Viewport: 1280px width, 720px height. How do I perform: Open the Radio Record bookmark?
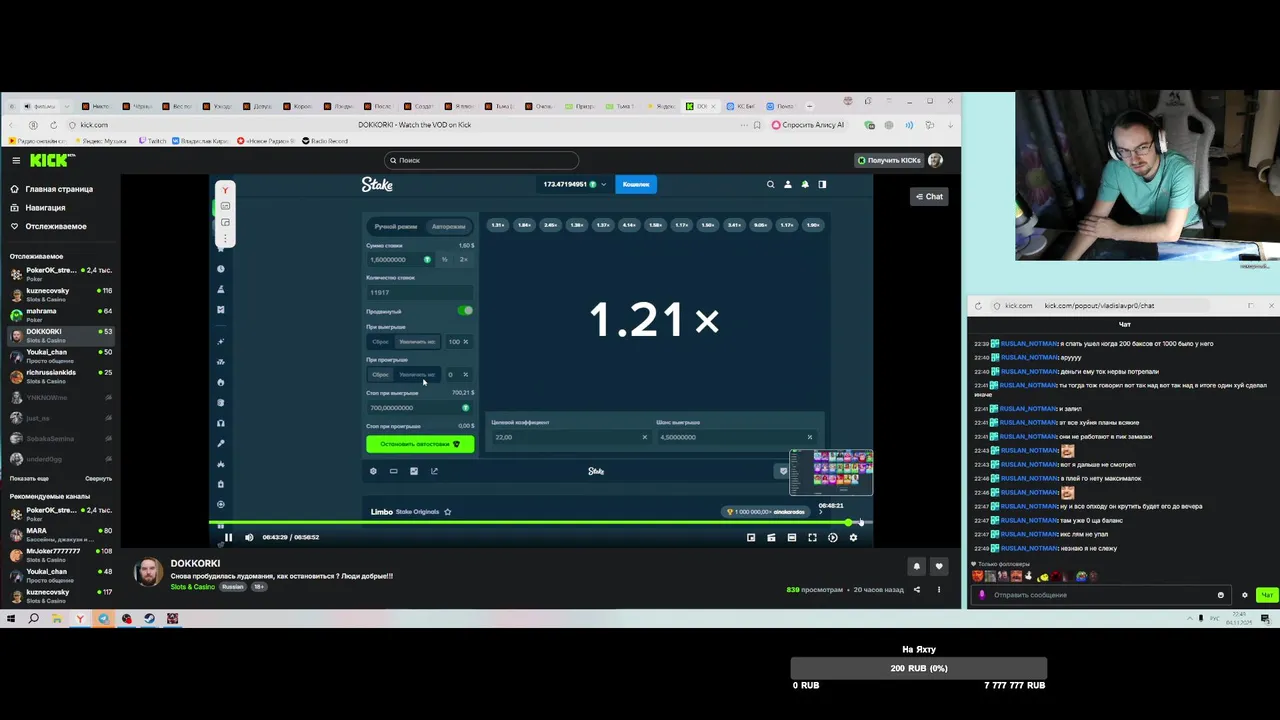tap(326, 141)
